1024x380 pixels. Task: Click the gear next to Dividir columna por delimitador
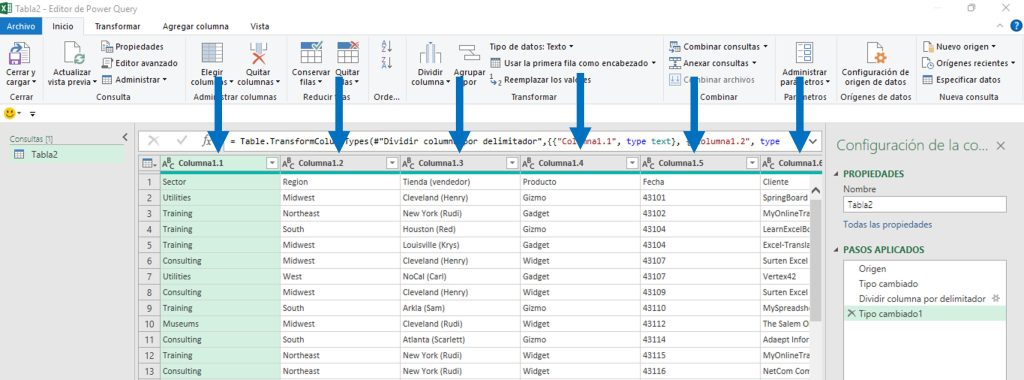(996, 298)
